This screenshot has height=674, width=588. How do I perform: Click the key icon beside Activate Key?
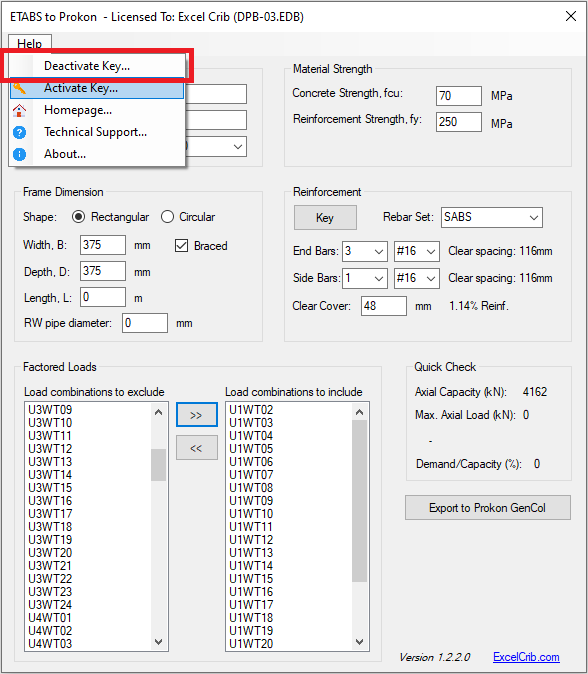coord(19,89)
